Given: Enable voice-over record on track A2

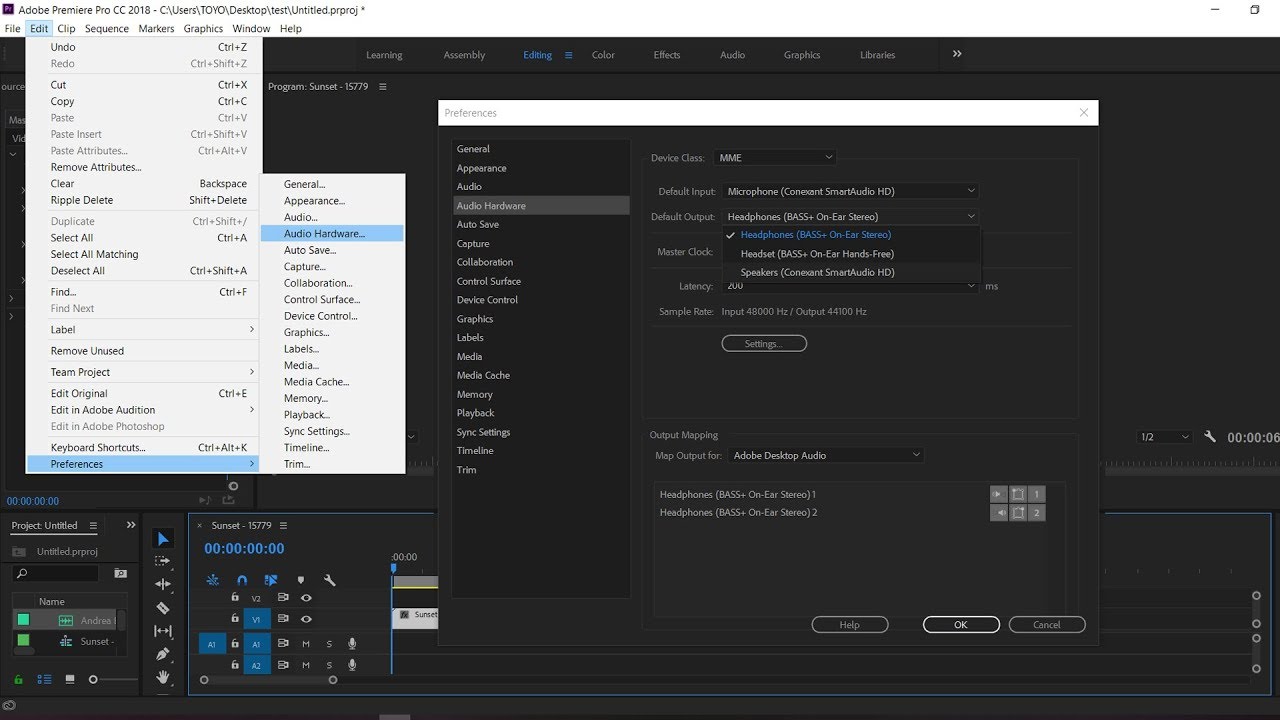Looking at the screenshot, I should coord(352,665).
